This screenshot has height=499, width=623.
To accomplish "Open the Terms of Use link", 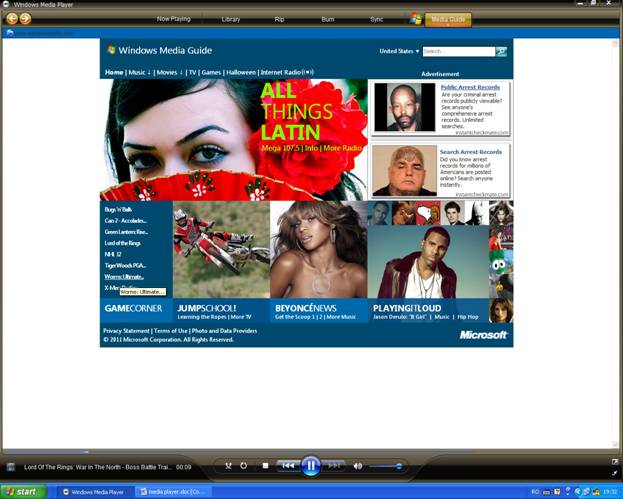I will pos(170,331).
